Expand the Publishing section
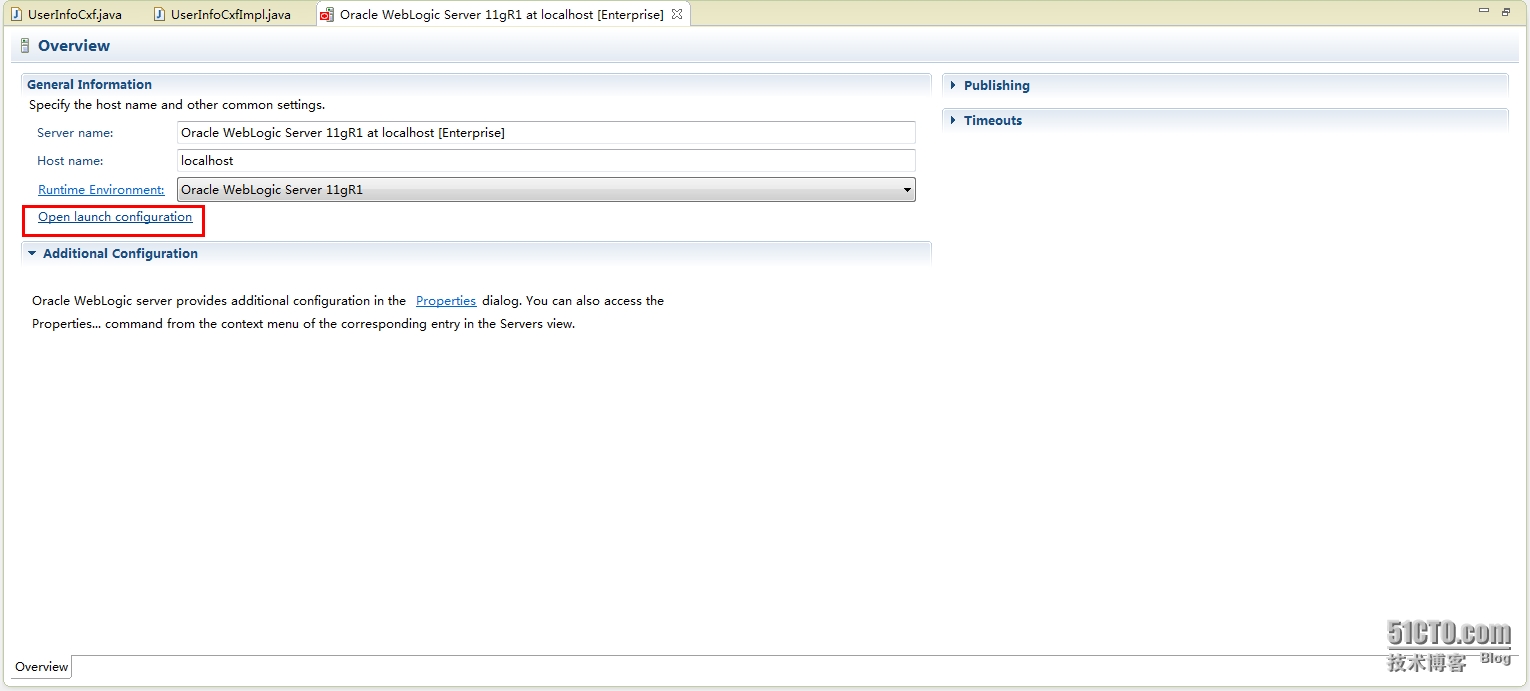1530x691 pixels. tap(953, 85)
